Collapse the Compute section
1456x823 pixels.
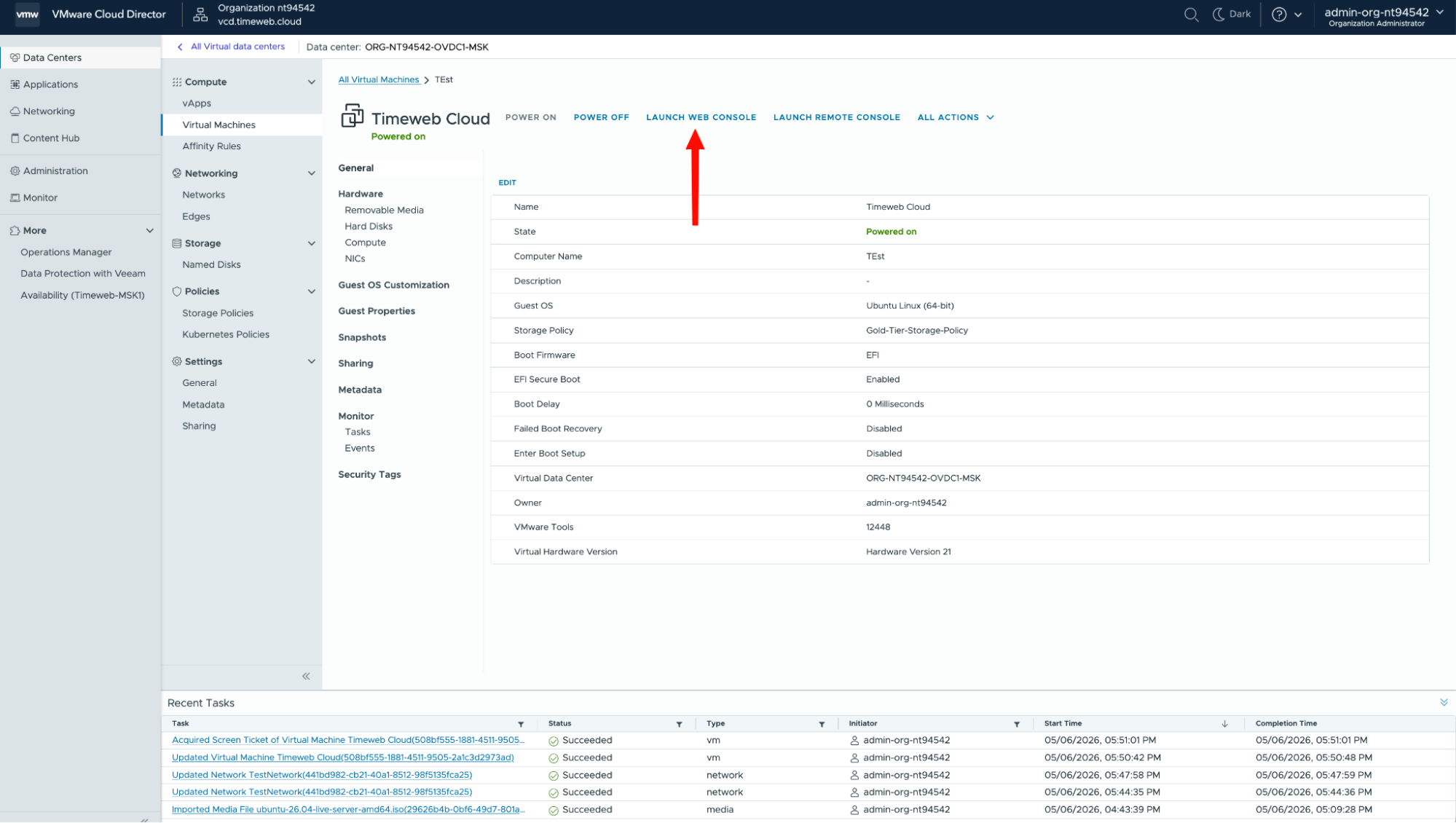(x=312, y=82)
